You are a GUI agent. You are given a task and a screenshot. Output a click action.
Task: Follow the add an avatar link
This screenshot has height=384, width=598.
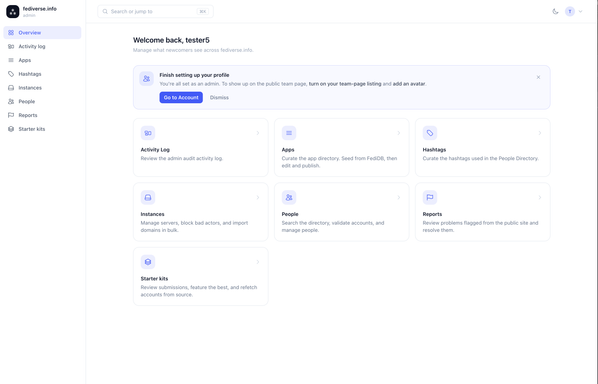[409, 84]
